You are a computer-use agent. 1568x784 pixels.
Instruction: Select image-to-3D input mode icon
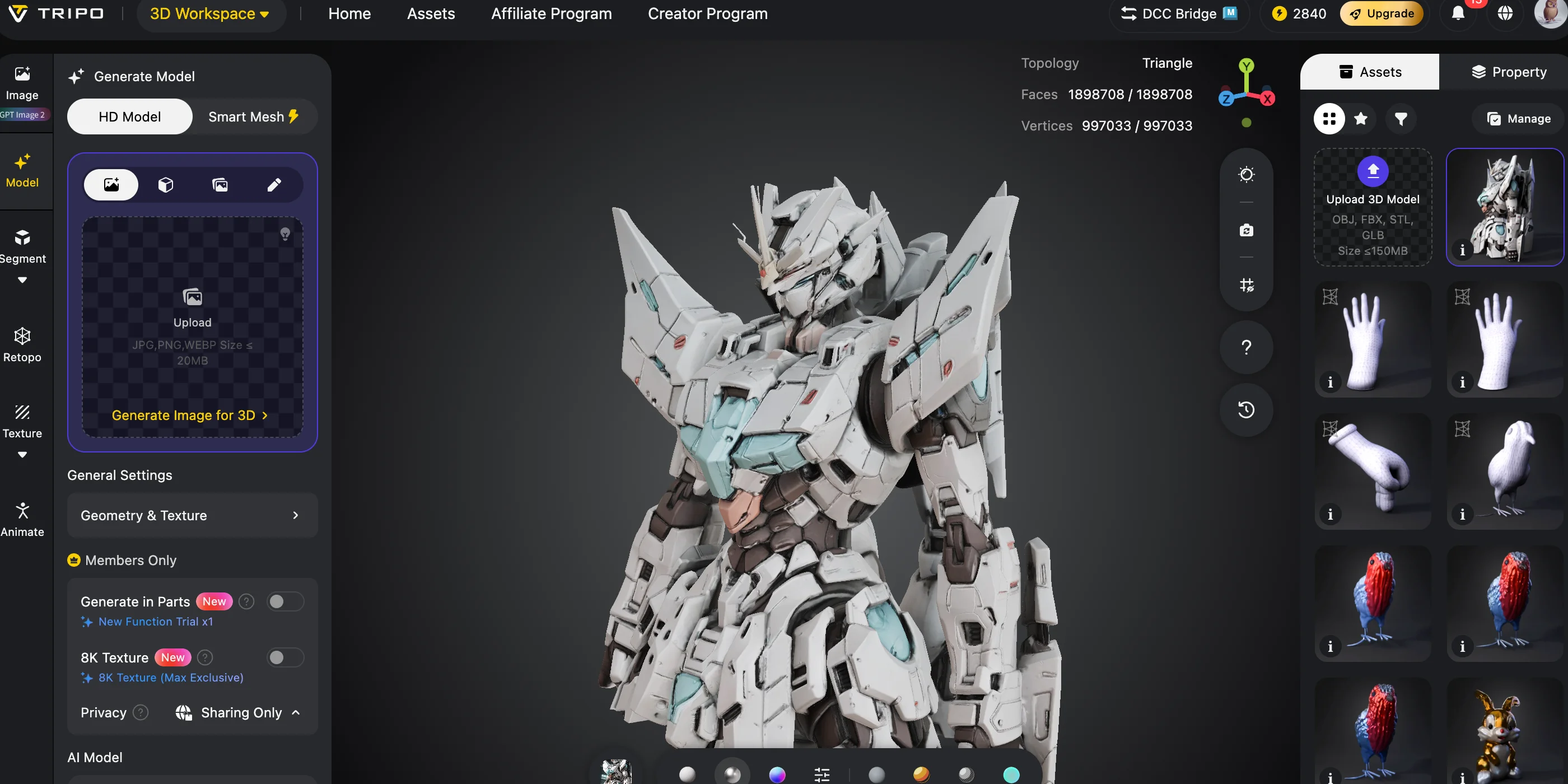[x=111, y=184]
